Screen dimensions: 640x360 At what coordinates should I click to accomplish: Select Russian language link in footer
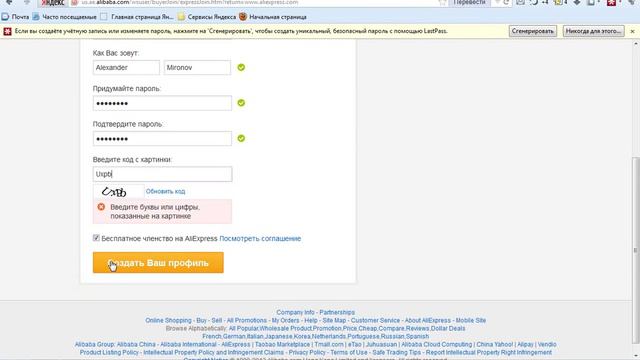pyautogui.click(x=393, y=337)
